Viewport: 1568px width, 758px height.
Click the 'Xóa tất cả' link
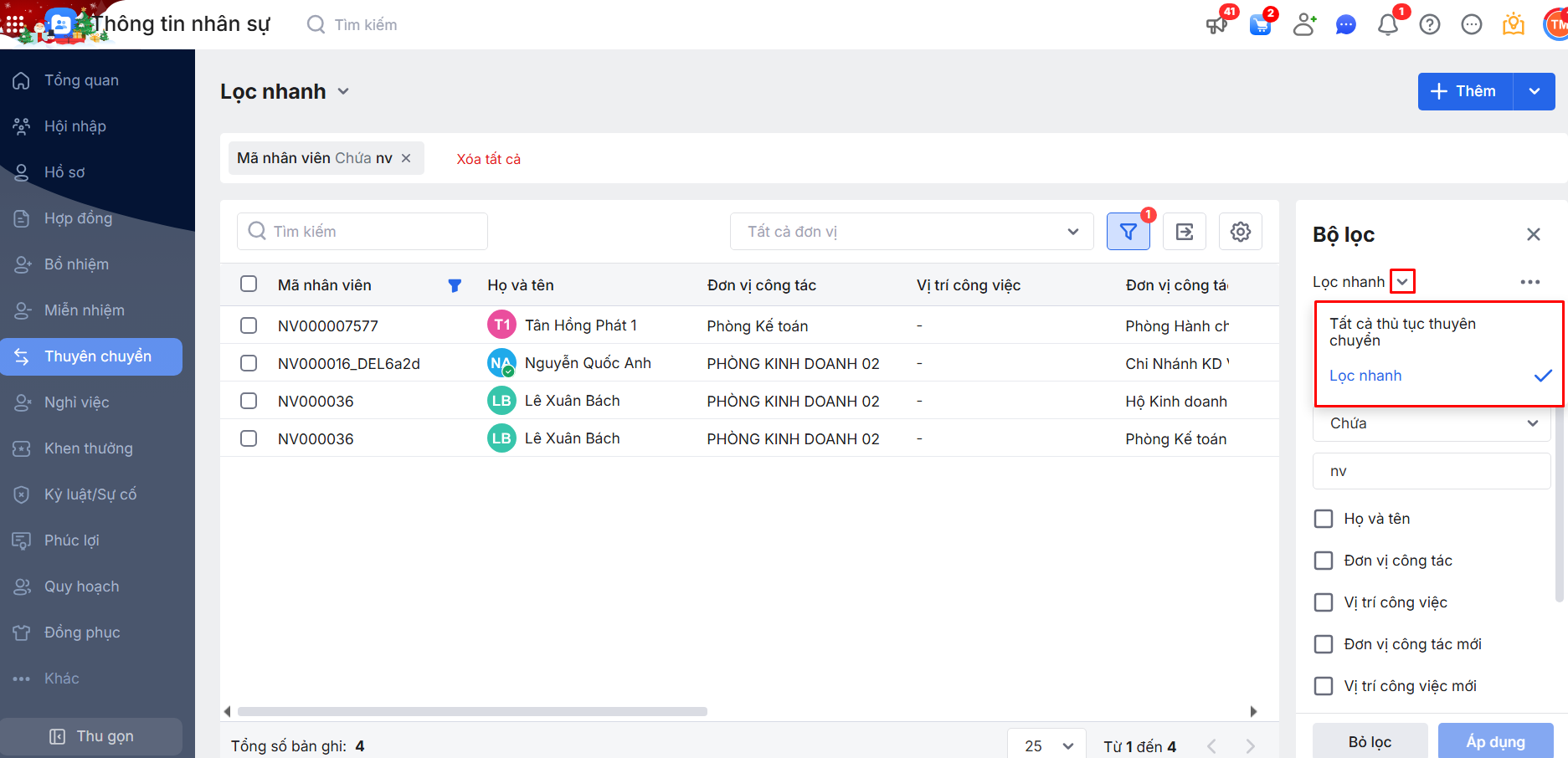click(488, 159)
